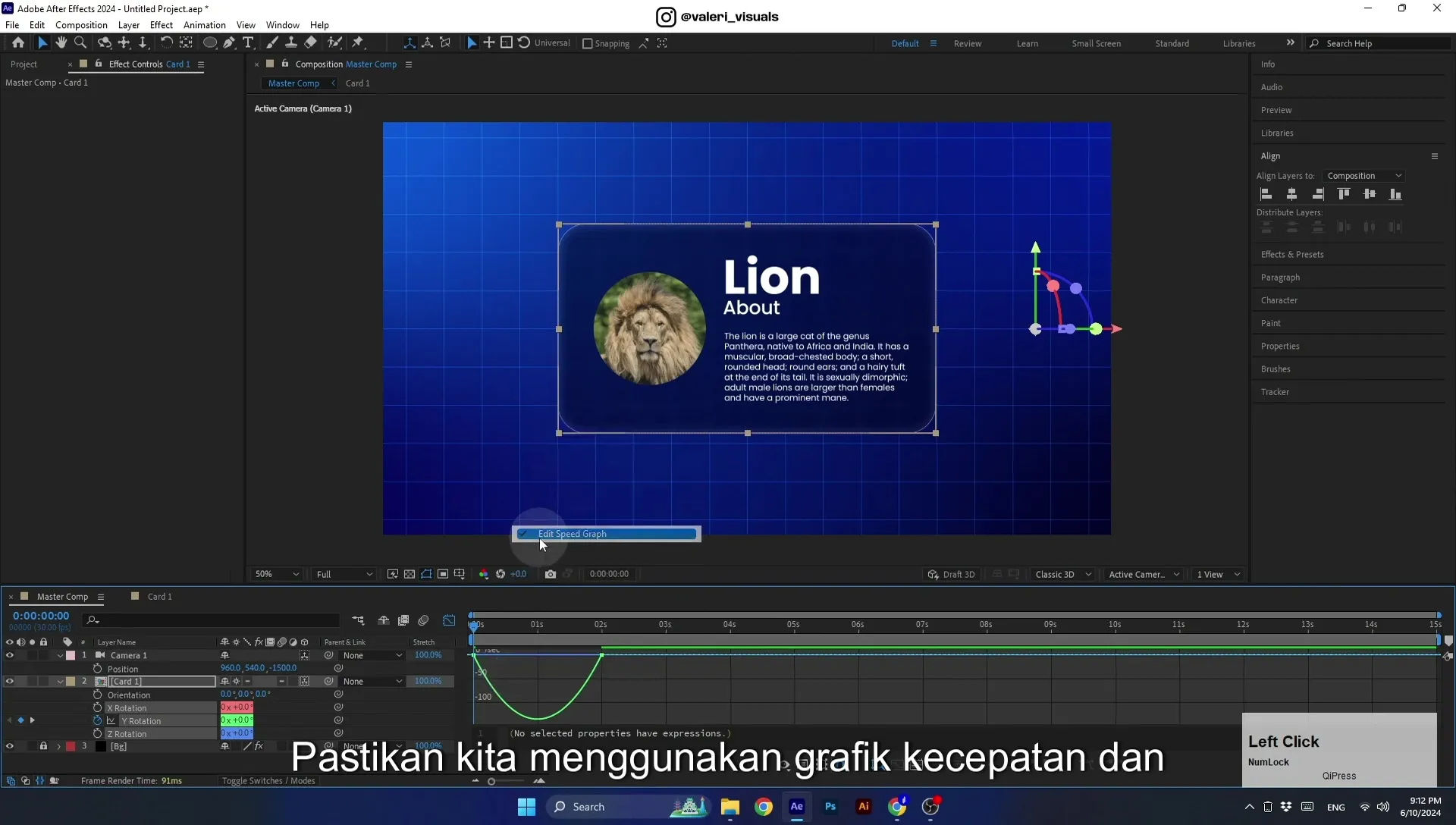Screen dimensions: 1456x825
Task: Switch to the Card 1 timeline tab
Action: [x=159, y=597]
